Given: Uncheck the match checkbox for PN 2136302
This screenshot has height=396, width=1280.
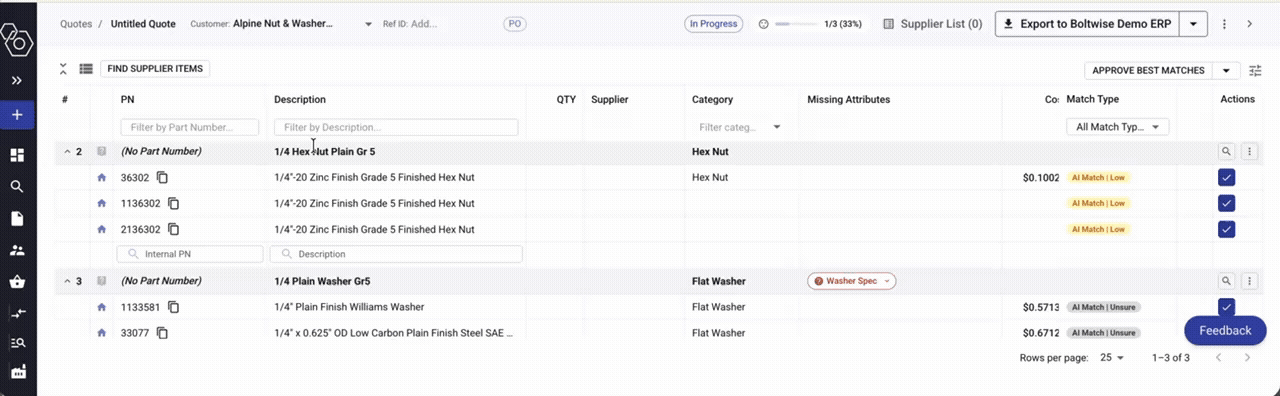Looking at the screenshot, I should click(1227, 229).
